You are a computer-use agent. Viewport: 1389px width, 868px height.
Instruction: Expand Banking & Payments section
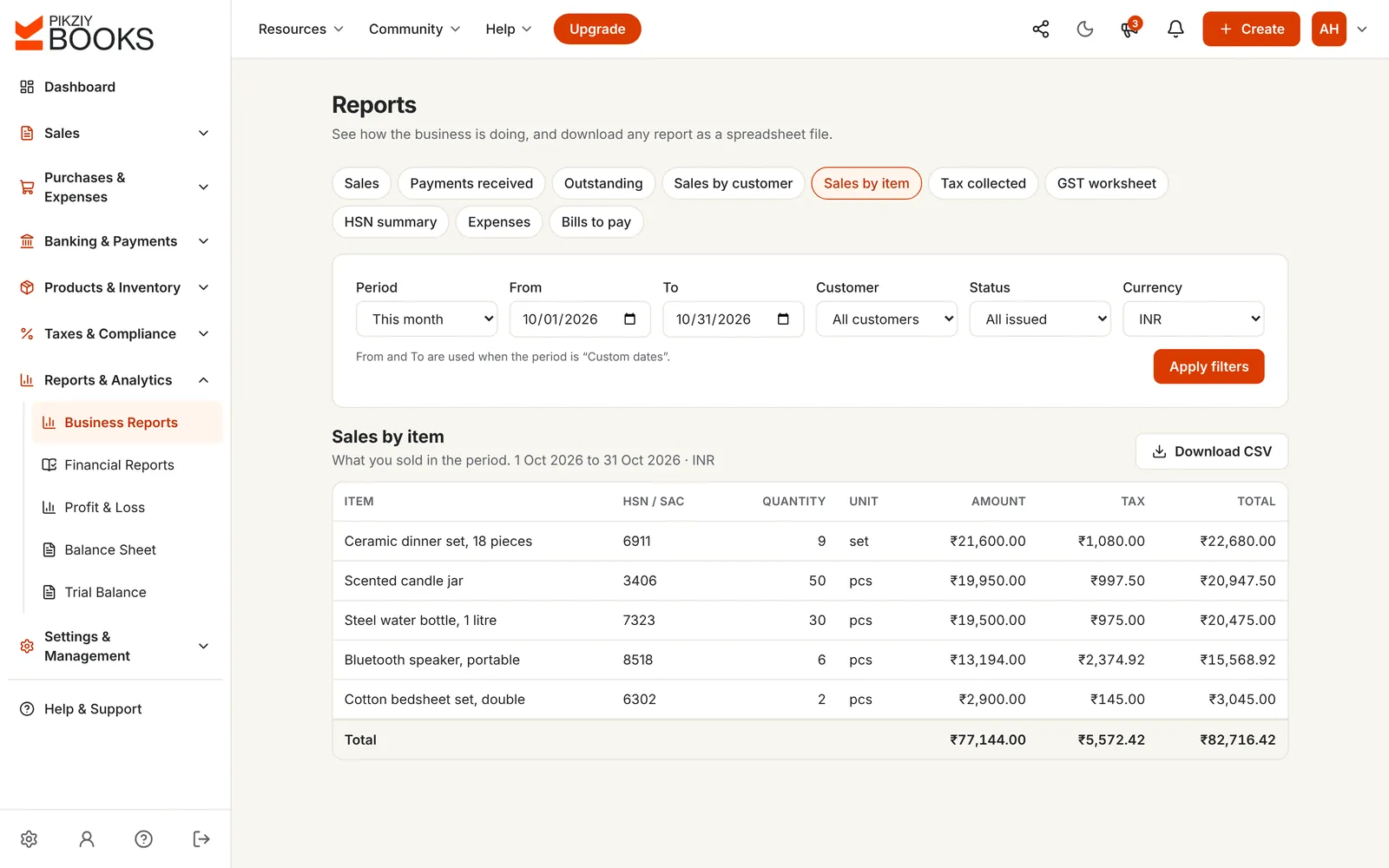click(115, 241)
